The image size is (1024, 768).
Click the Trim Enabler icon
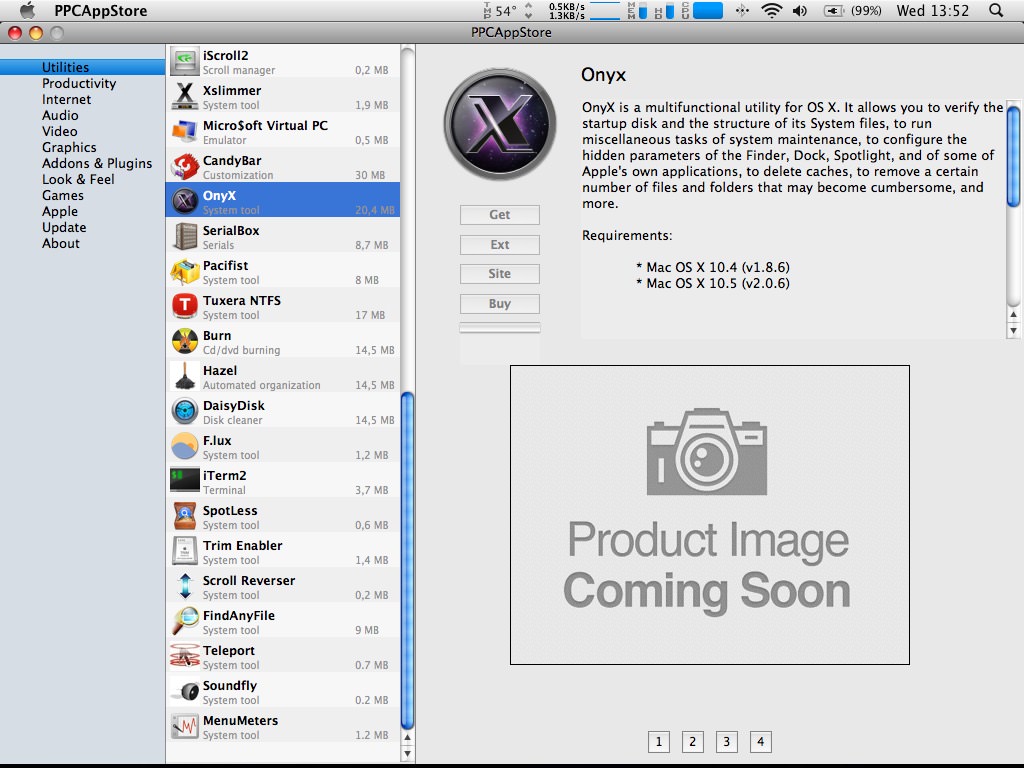click(185, 551)
